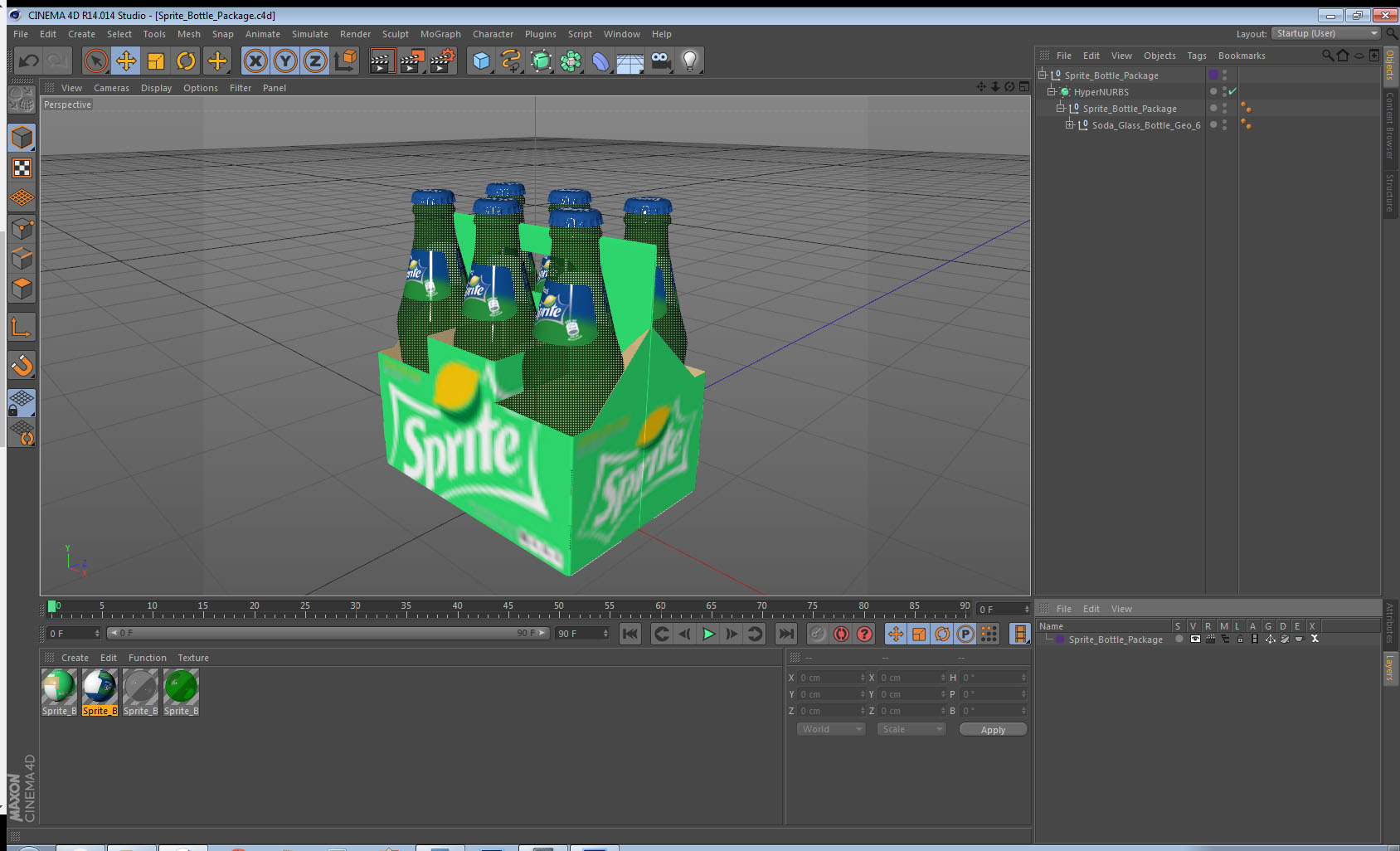Viewport: 1400px width, 851px height.
Task: Open the Object Manager Tags menu
Action: pyautogui.click(x=1197, y=56)
